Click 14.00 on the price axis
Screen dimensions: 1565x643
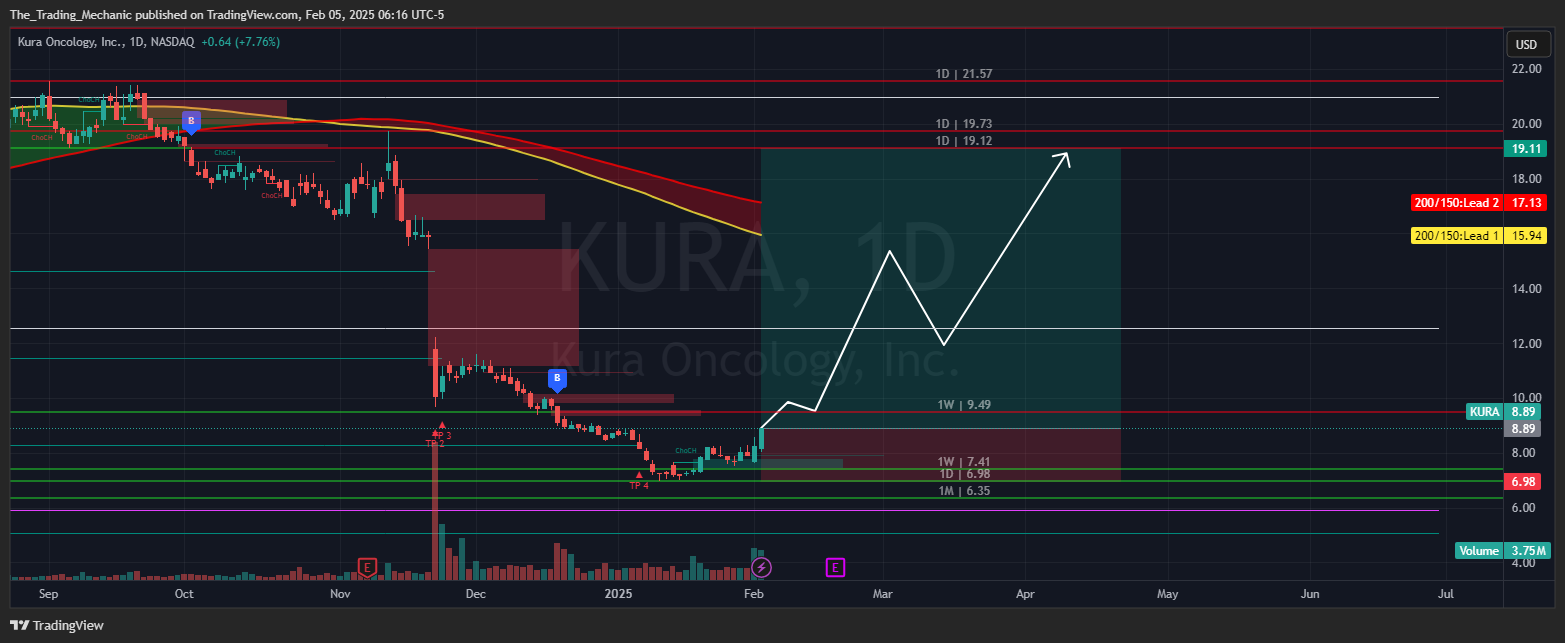[x=1525, y=289]
